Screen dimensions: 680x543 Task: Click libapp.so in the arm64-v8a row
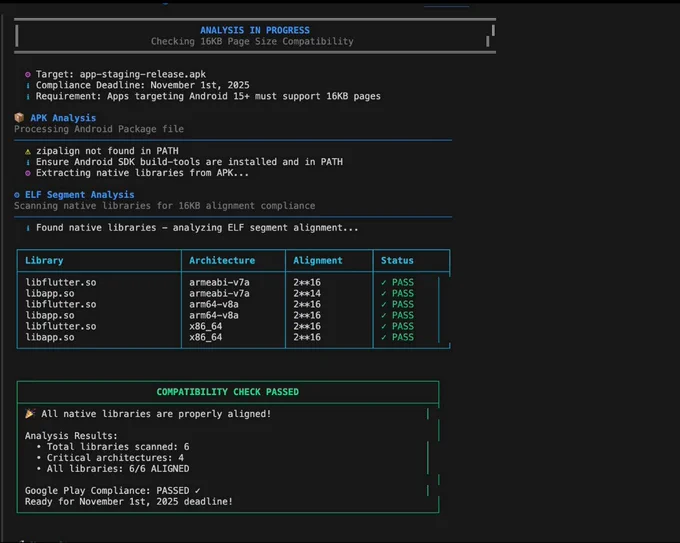pyautogui.click(x=50, y=315)
